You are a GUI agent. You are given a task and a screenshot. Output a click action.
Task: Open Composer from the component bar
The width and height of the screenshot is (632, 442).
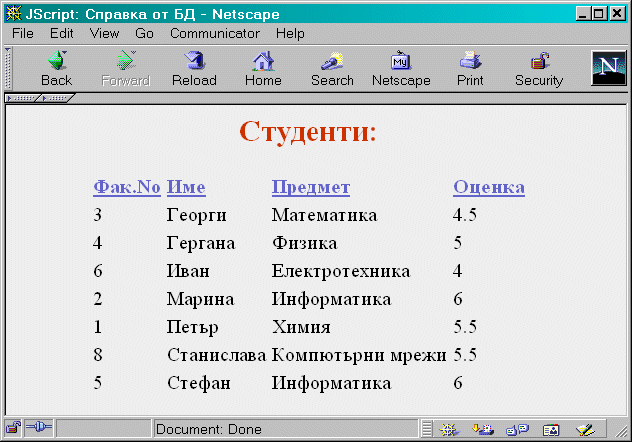coord(585,430)
